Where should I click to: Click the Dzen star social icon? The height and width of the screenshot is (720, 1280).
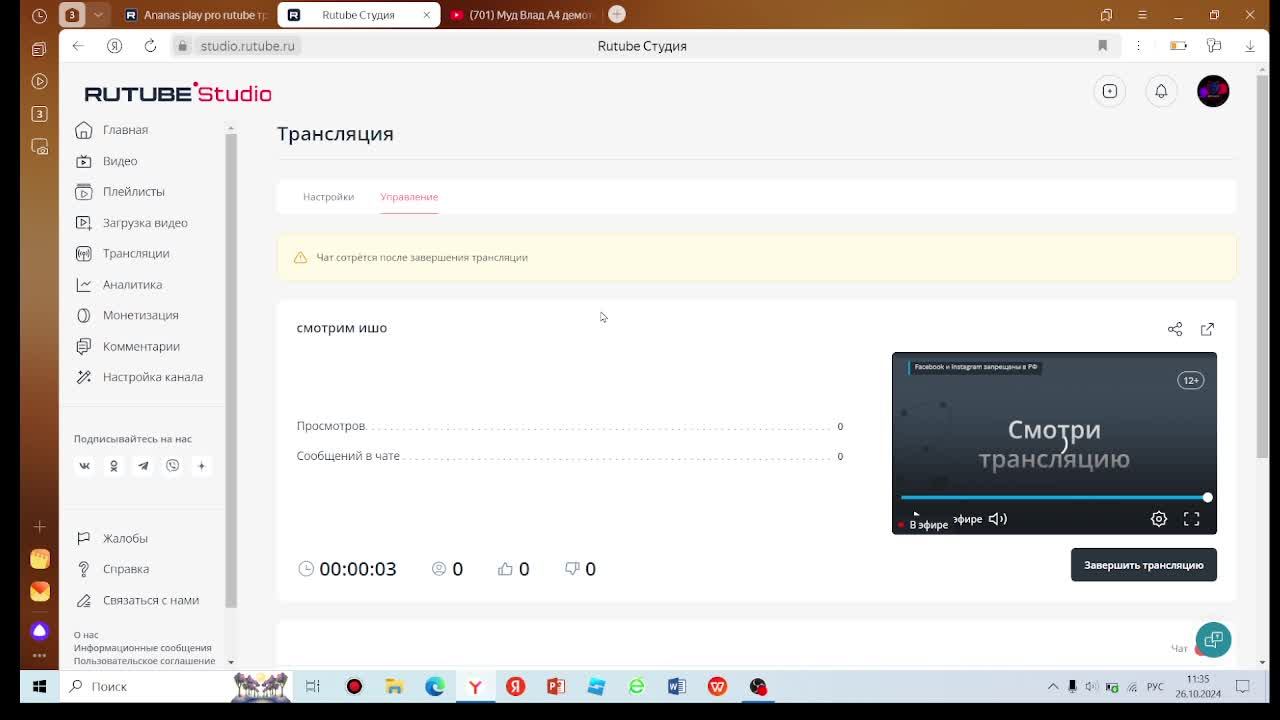click(201, 466)
